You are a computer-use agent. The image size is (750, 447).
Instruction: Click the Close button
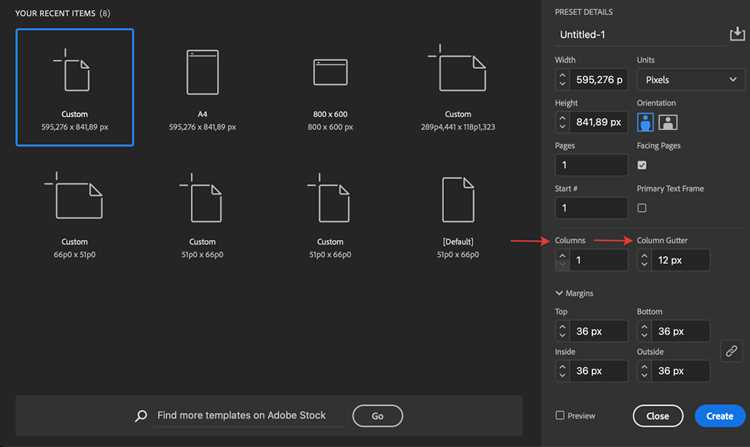[x=658, y=416]
